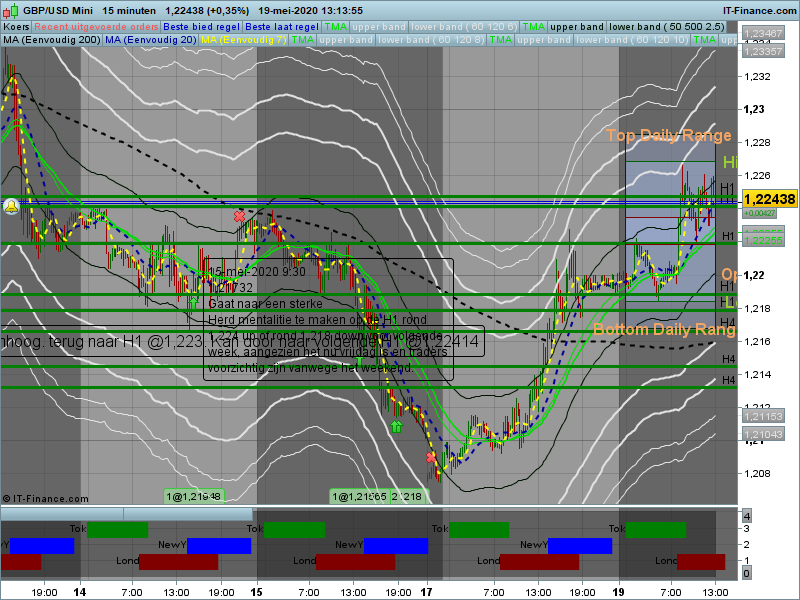The image size is (800, 600).
Task: Select the lower band ( 50 500 2.5) legend
Action: click(666, 27)
